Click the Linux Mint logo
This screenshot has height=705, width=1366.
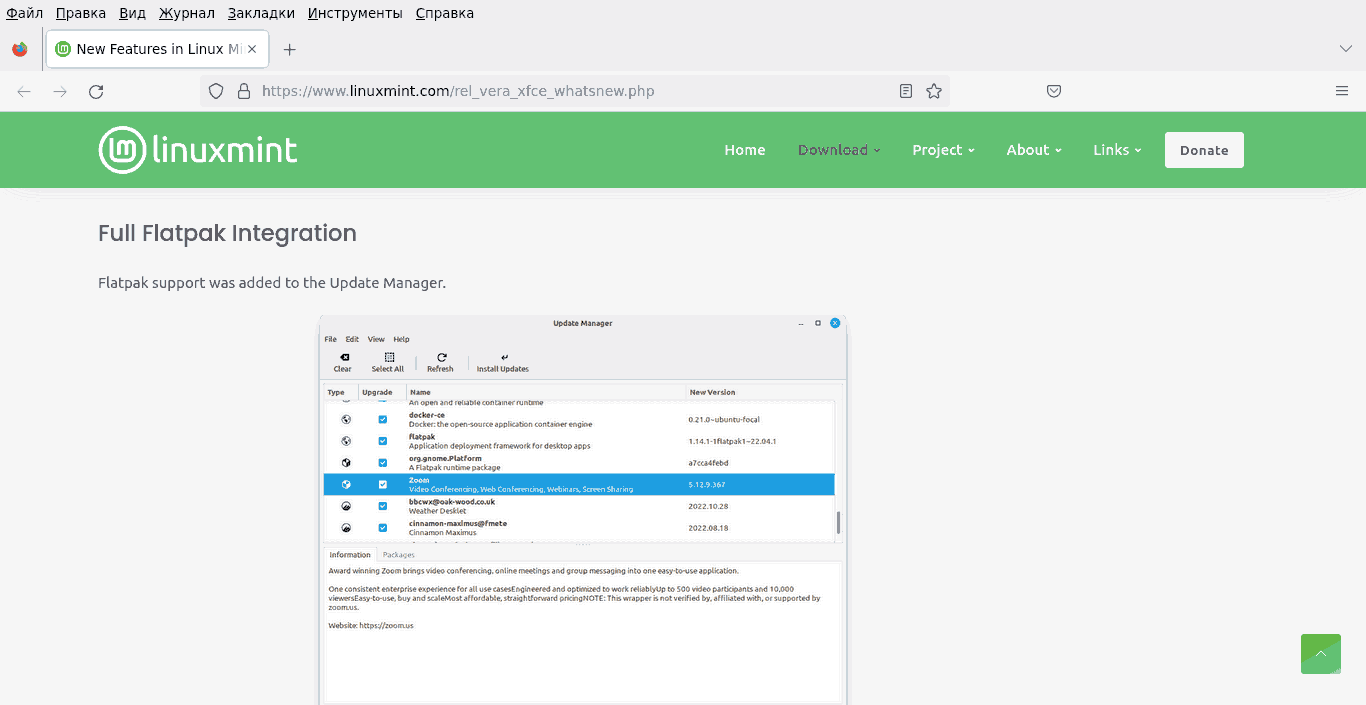pos(198,150)
